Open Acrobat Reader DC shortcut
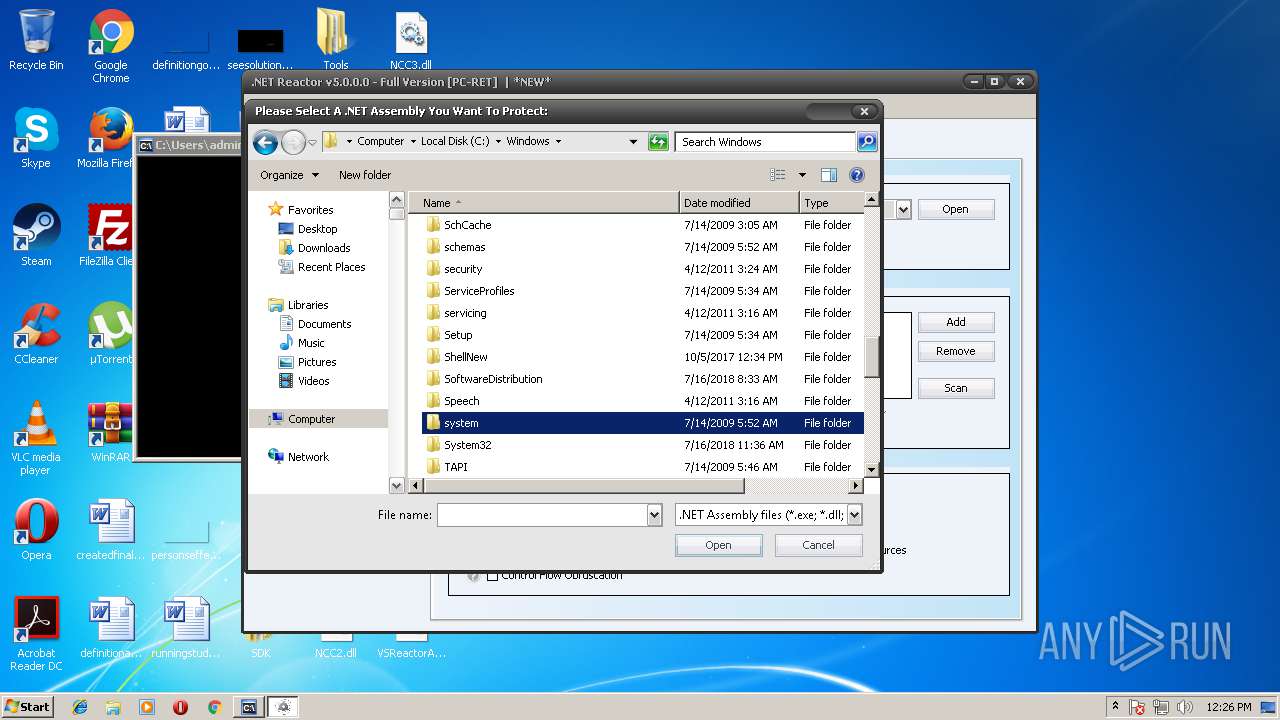This screenshot has width=1280, height=720. (x=36, y=634)
